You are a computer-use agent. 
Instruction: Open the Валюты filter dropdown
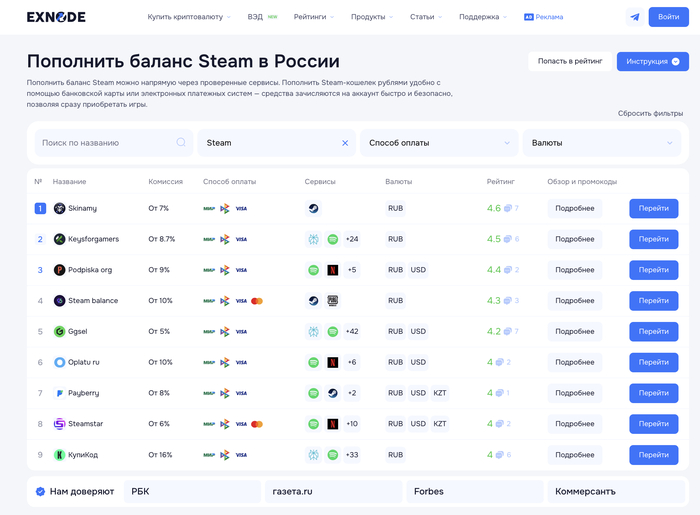[x=600, y=143]
